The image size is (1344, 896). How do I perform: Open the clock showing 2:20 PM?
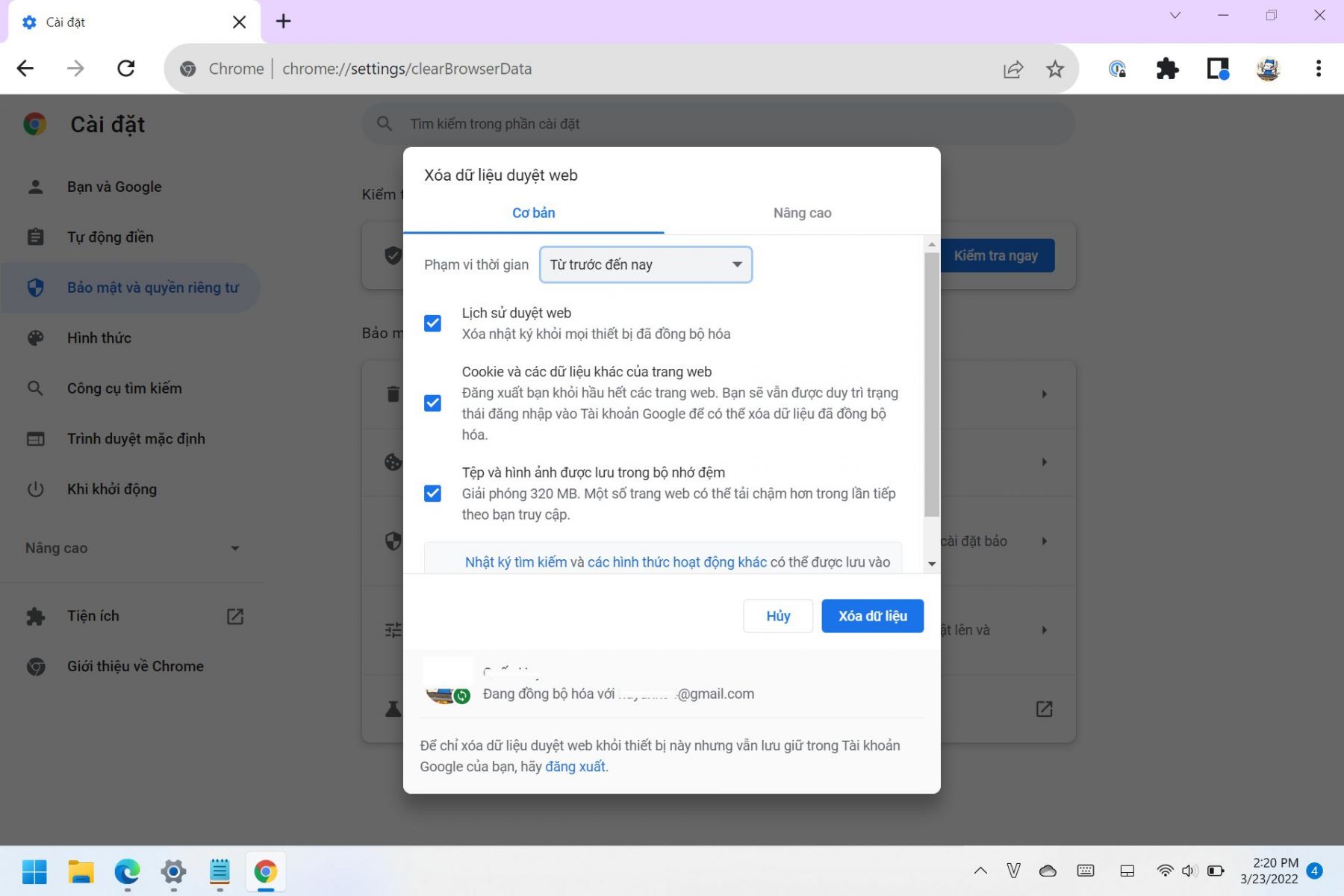(x=1269, y=871)
